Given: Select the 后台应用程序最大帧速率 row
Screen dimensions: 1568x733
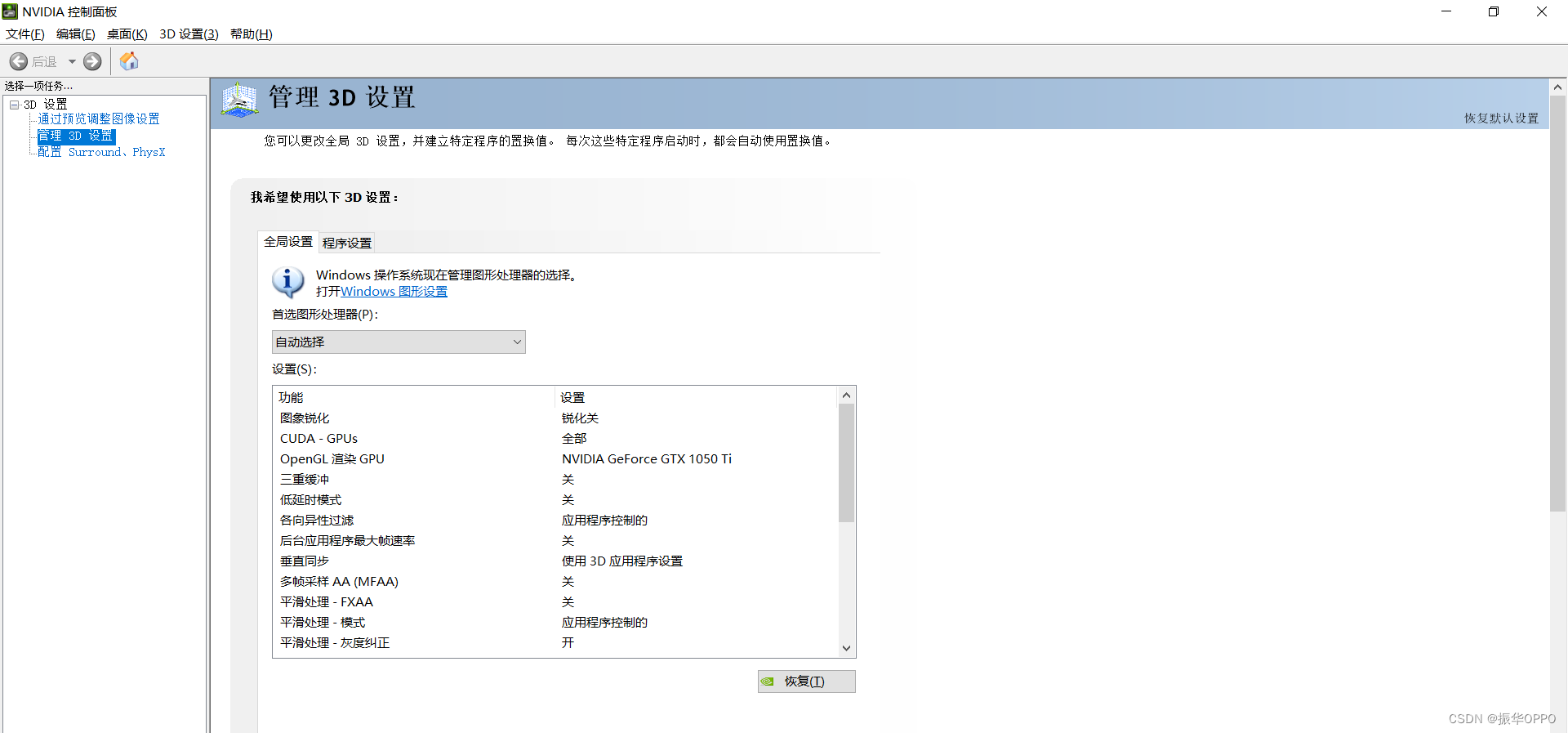Looking at the screenshot, I should [555, 541].
